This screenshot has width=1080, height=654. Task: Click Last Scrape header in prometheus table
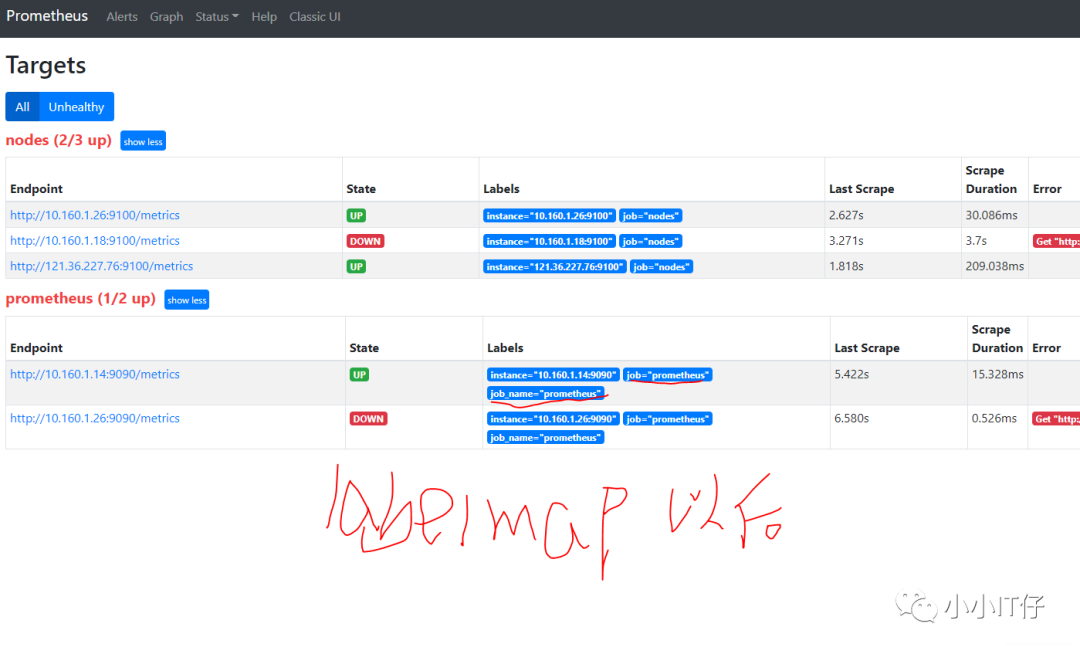[867, 348]
